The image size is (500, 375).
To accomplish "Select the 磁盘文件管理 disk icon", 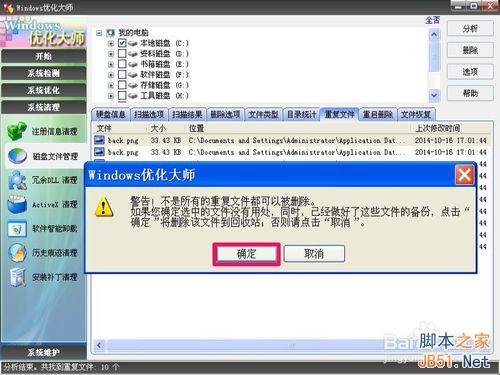I will tap(17, 156).
